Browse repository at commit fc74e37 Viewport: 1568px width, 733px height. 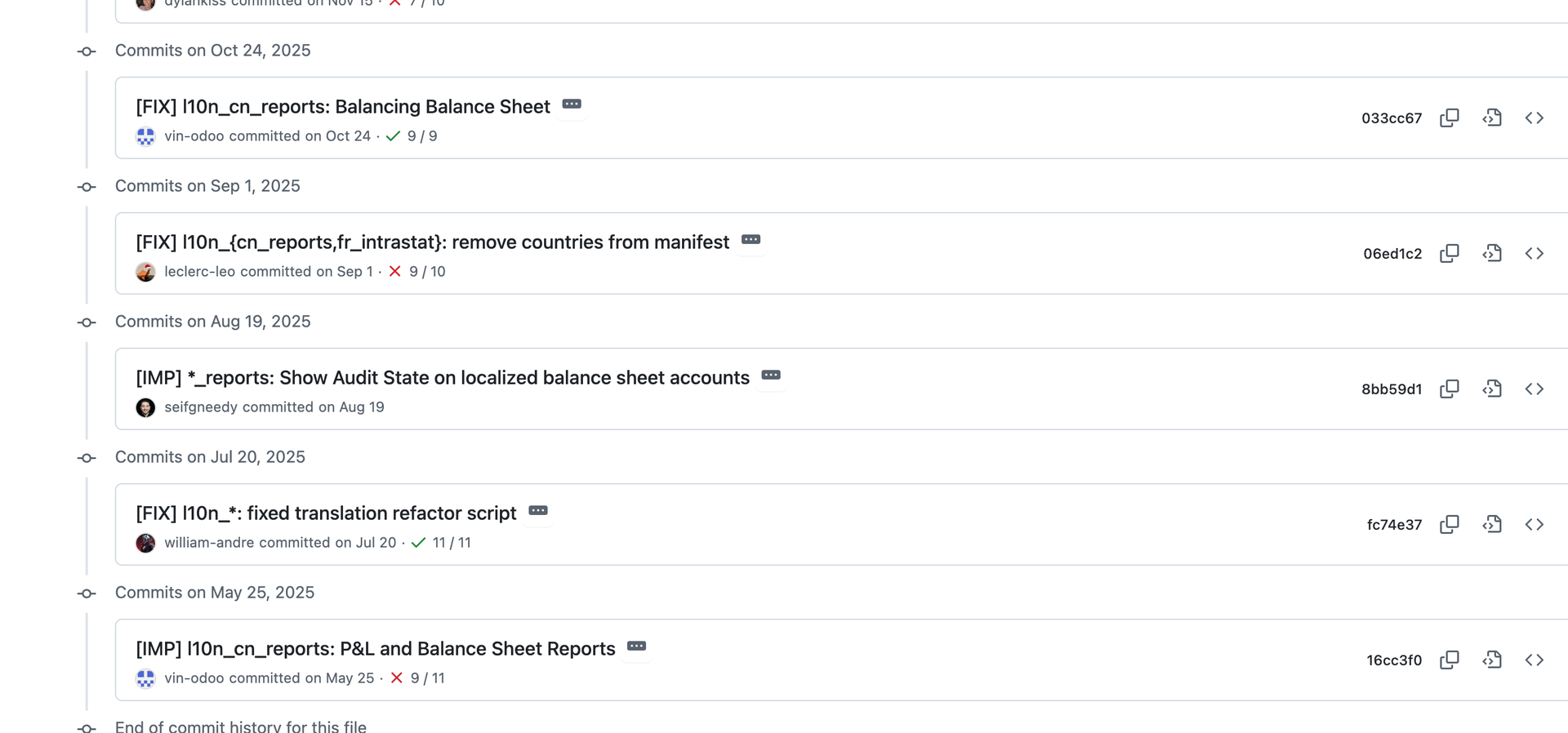(x=1534, y=524)
